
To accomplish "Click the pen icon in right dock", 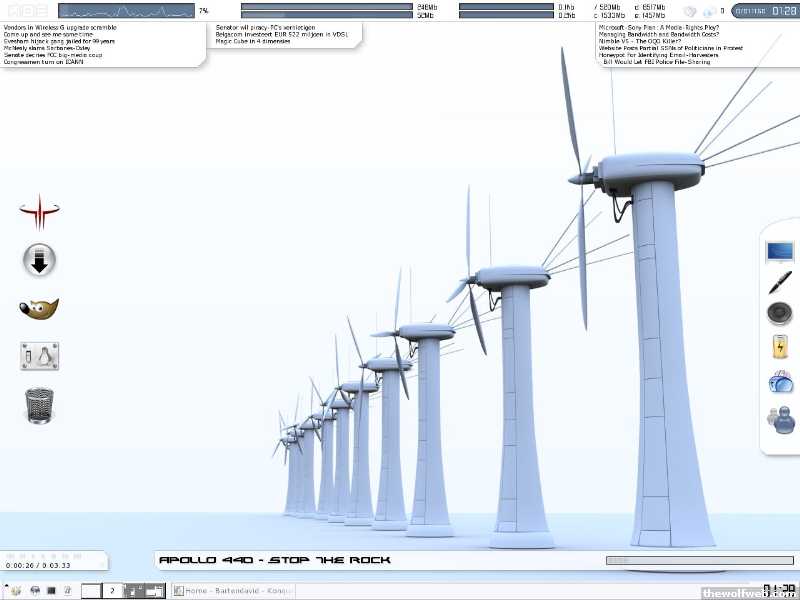I will [780, 282].
